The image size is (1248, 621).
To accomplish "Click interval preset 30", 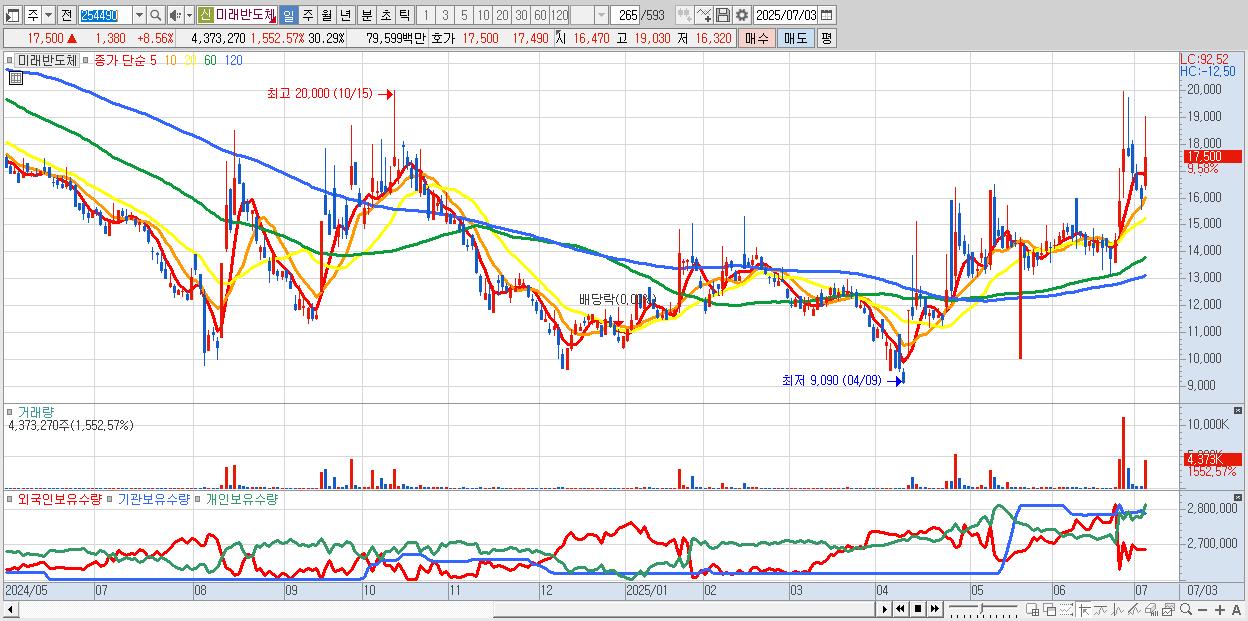I will coord(521,15).
